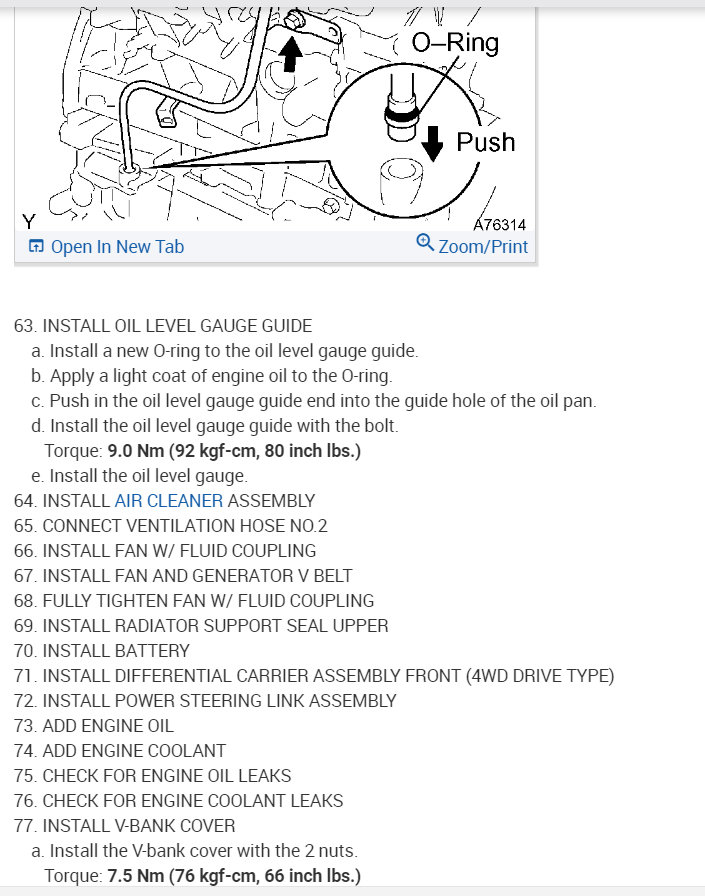
Task: Open the diagram in a new tab
Action: coord(106,246)
